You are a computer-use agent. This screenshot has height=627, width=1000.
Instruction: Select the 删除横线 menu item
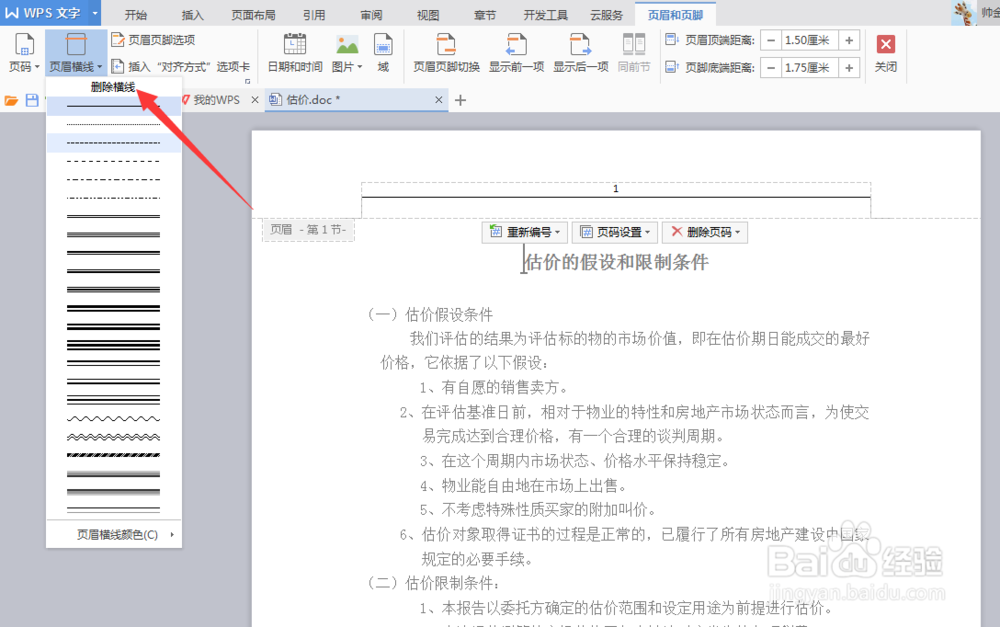(114, 87)
